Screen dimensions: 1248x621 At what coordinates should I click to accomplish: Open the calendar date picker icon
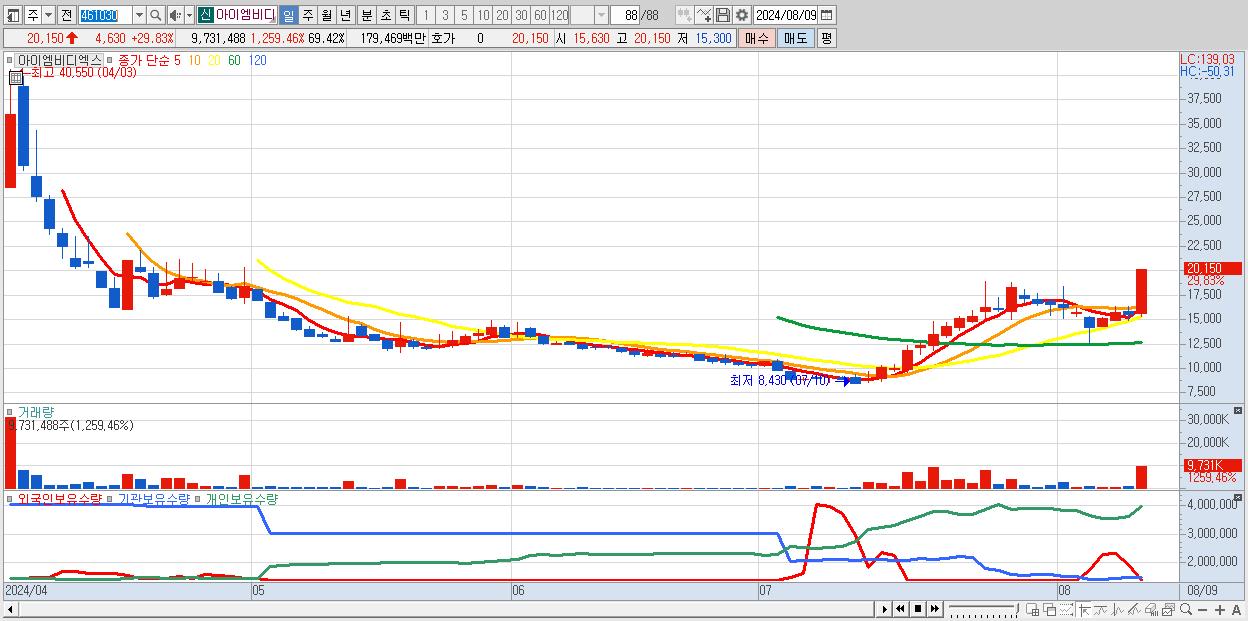click(x=828, y=15)
